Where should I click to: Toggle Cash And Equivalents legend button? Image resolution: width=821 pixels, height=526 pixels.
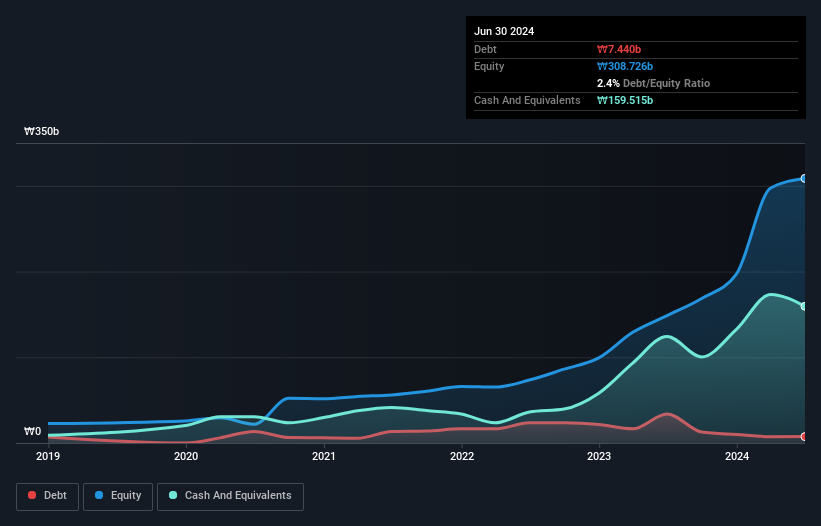coord(230,496)
